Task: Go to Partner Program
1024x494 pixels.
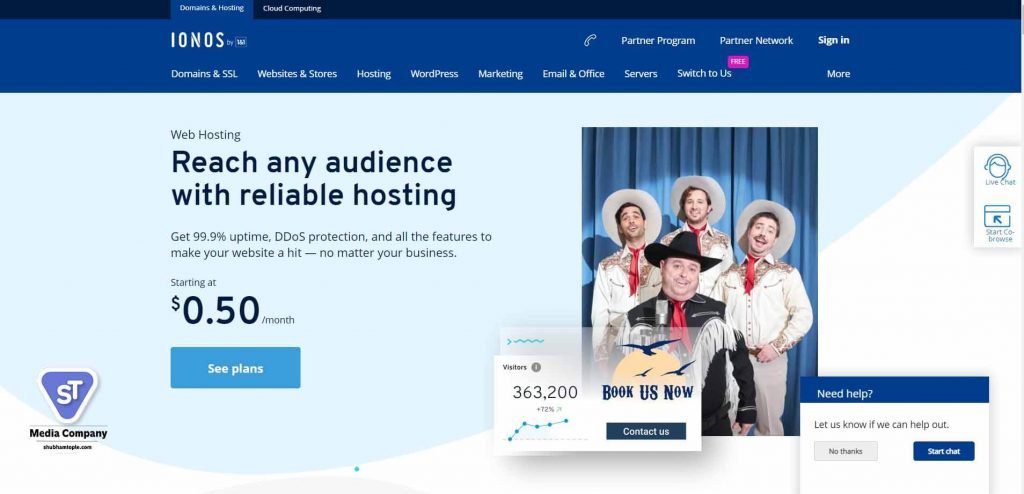Action: [x=658, y=41]
